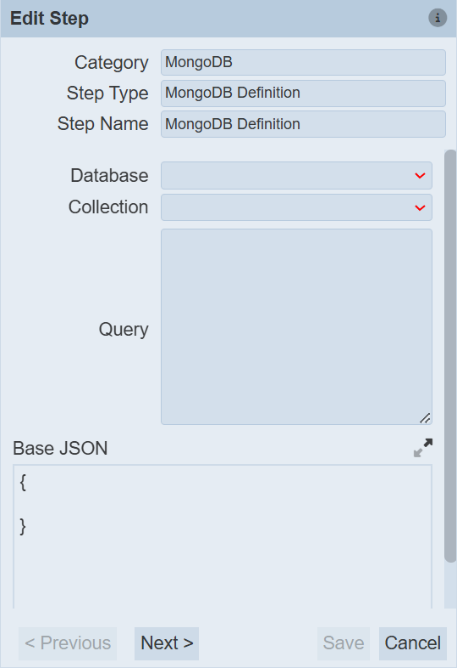Open the info icon in the Edit Step header
Screen dimensions: 457x668
[437, 18]
